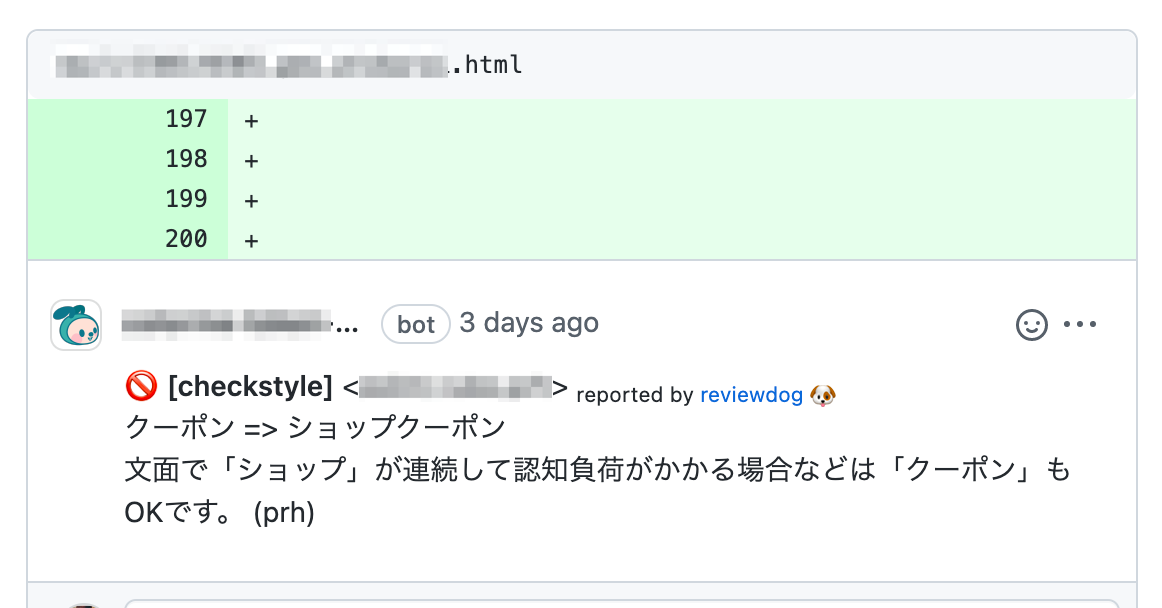Click line number 197 in the gutter
Image resolution: width=1162 pixels, height=608 pixels.
pyautogui.click(x=187, y=119)
